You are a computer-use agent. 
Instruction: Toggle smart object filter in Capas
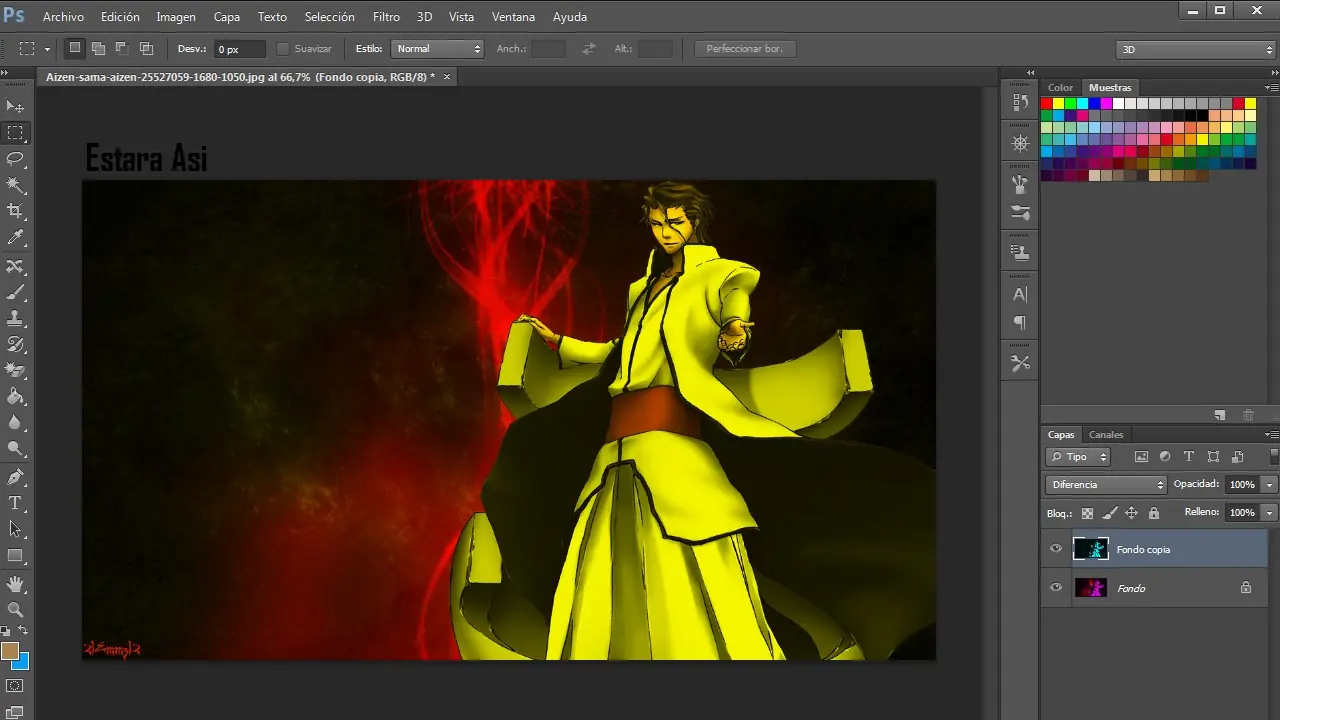[1238, 457]
